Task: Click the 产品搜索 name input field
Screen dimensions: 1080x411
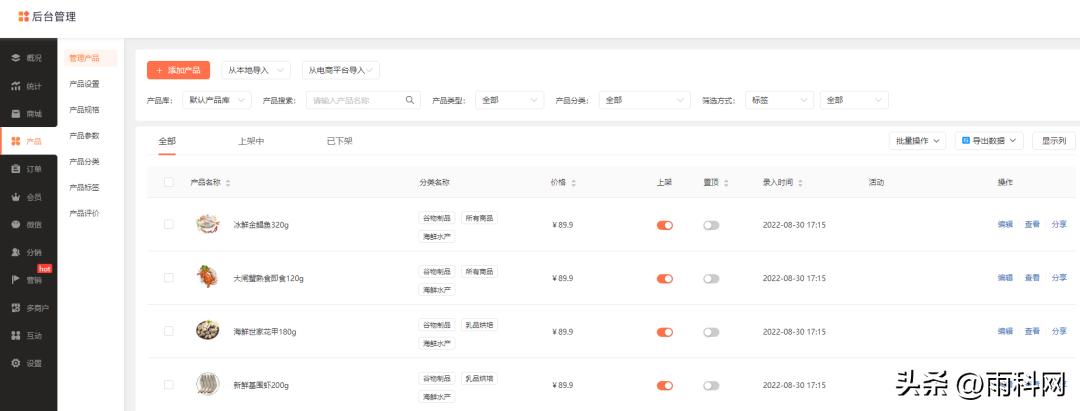Action: point(355,100)
